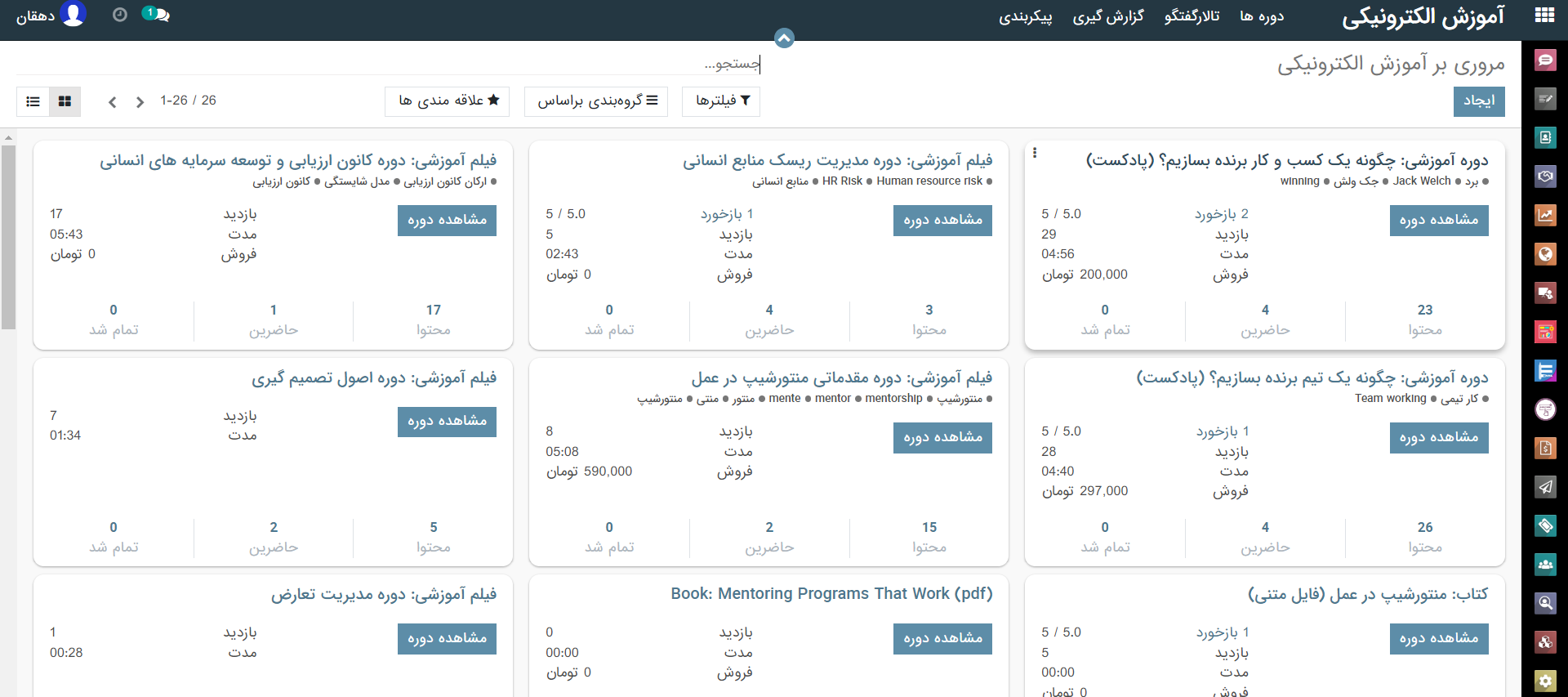The image size is (1568, 697).
Task: Open the Notes pencil sidebar icon
Action: pyautogui.click(x=1545, y=99)
